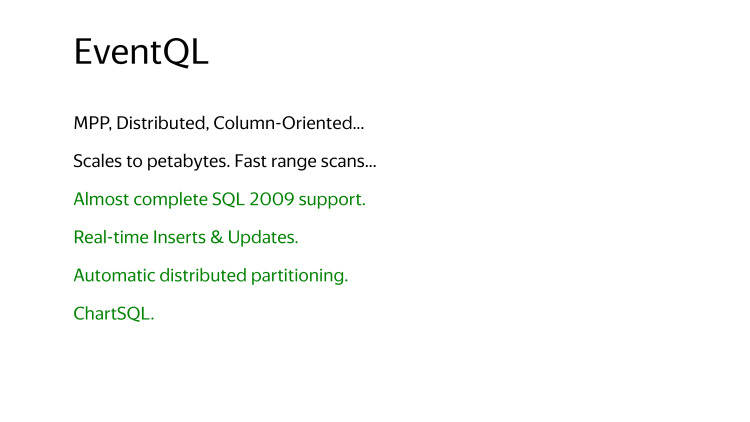
Task: Click the word "complete" in green line
Action: click(168, 199)
